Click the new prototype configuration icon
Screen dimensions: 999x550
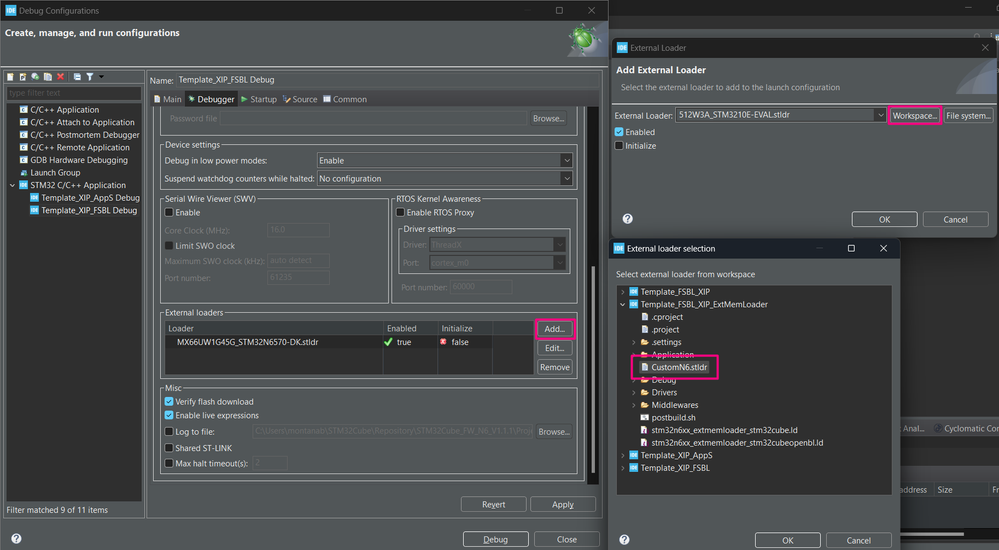tap(23, 76)
